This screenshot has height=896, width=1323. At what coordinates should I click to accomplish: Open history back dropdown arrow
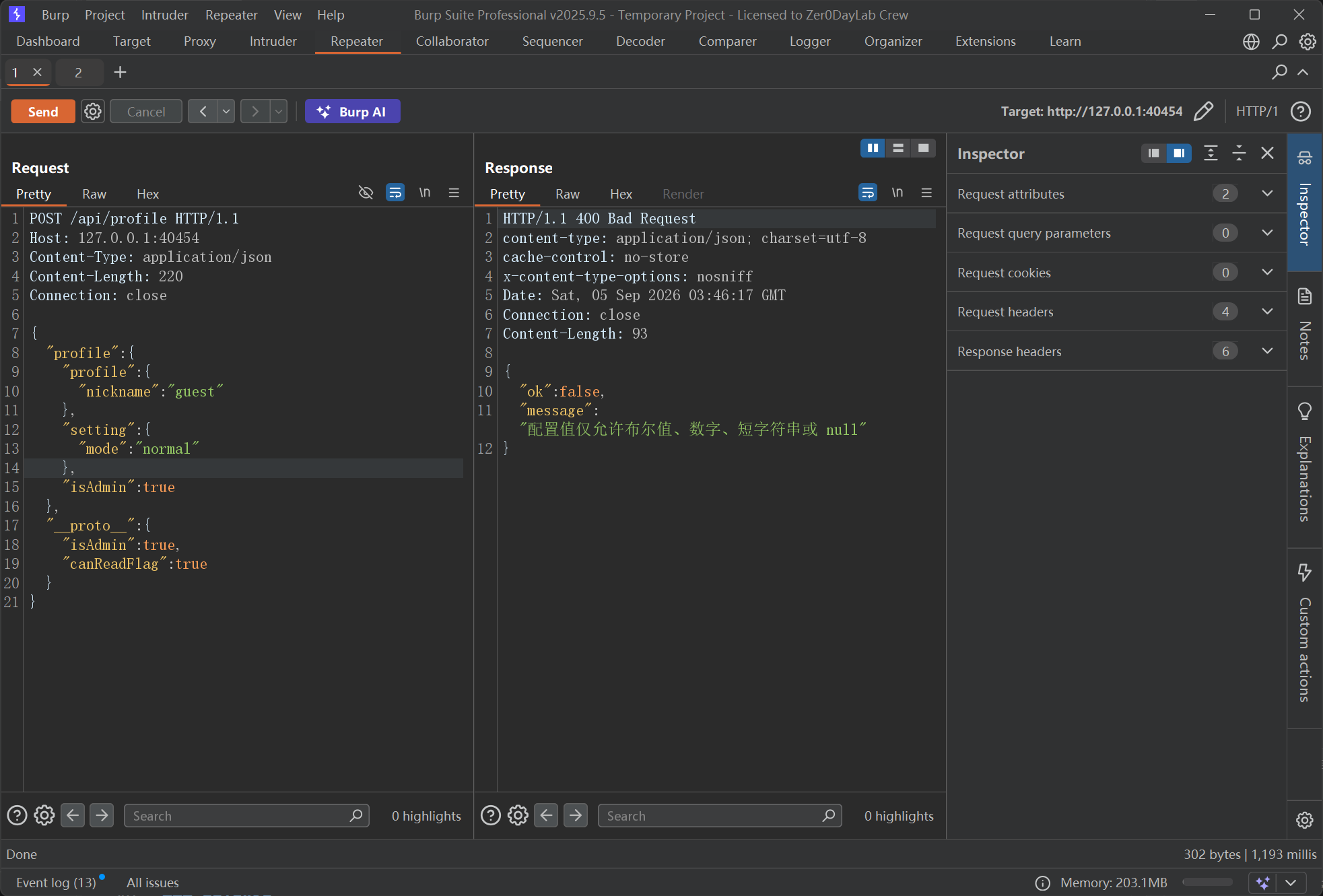[226, 111]
